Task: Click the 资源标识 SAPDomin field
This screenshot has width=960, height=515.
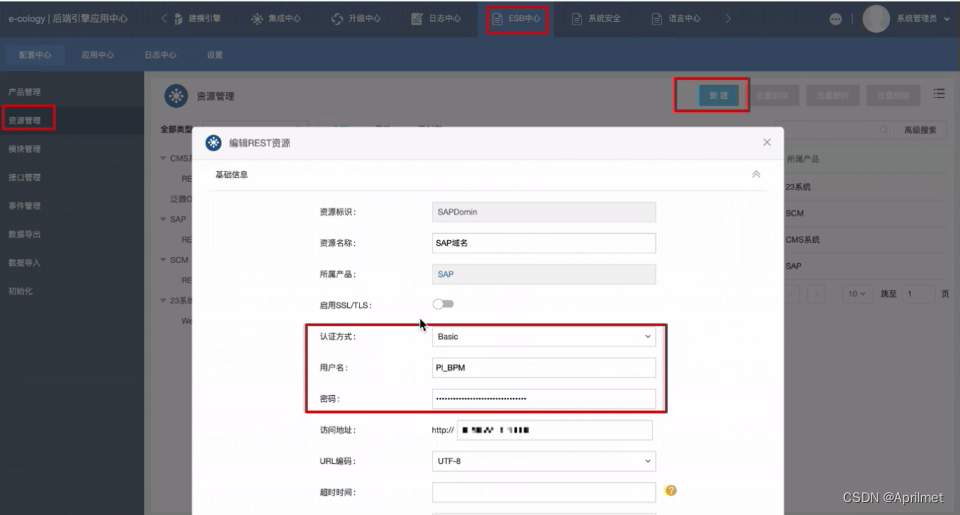Action: [x=544, y=212]
